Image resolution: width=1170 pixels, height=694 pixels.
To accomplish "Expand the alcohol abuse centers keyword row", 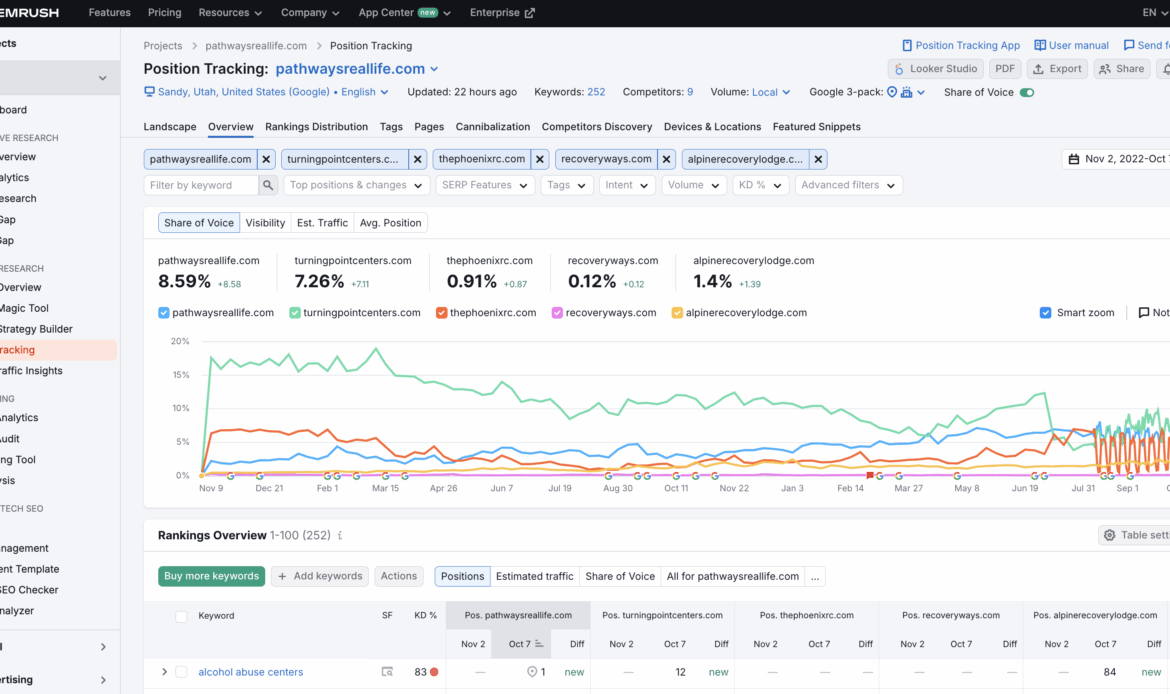I will [x=164, y=672].
